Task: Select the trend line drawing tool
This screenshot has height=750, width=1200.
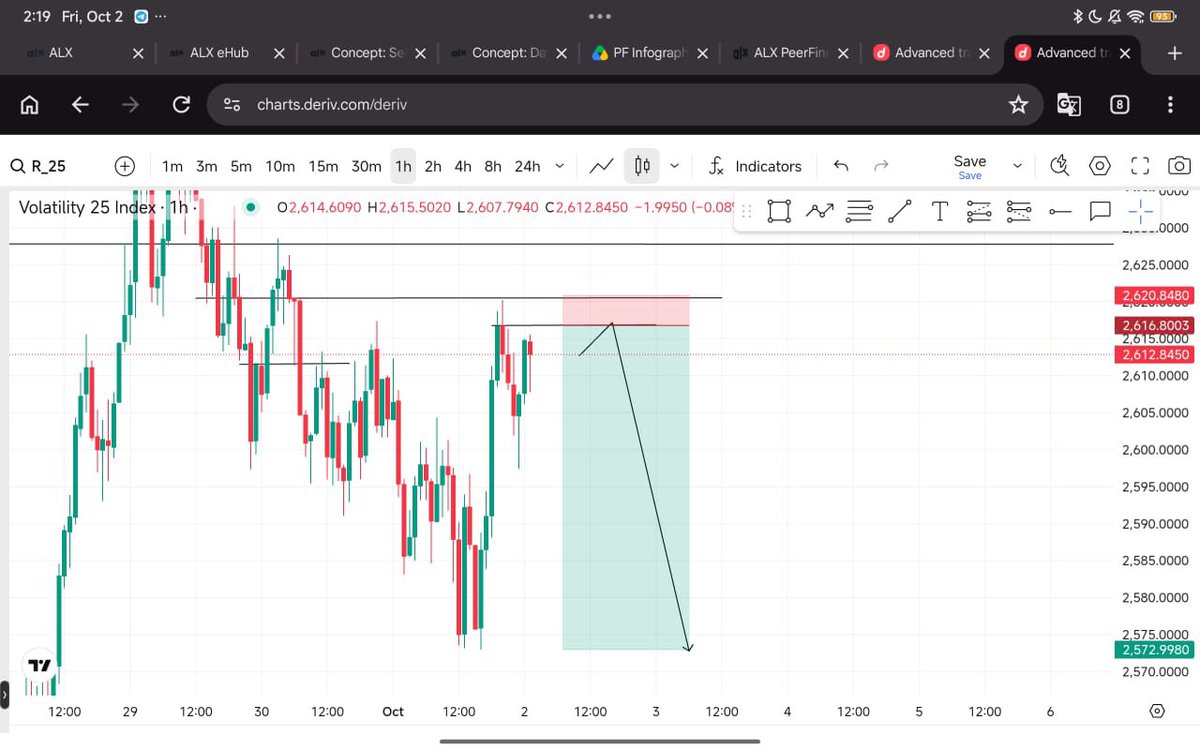Action: (x=900, y=211)
